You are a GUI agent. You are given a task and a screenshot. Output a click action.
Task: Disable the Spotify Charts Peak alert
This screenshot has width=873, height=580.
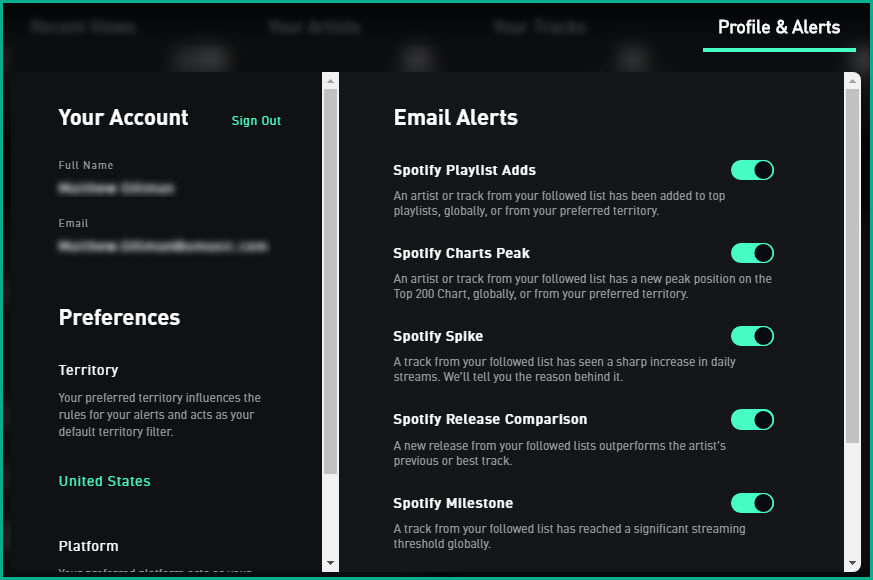(752, 253)
